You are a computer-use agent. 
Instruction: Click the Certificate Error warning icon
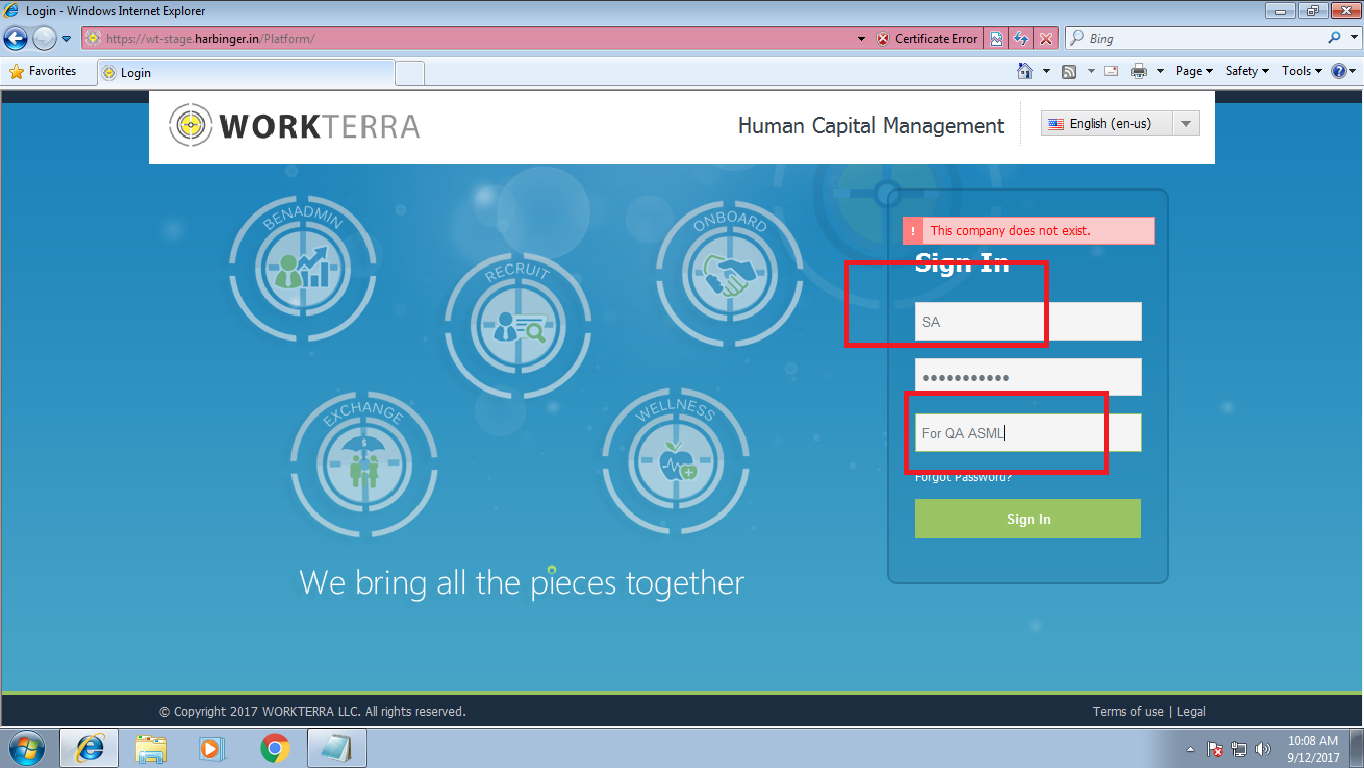881,38
